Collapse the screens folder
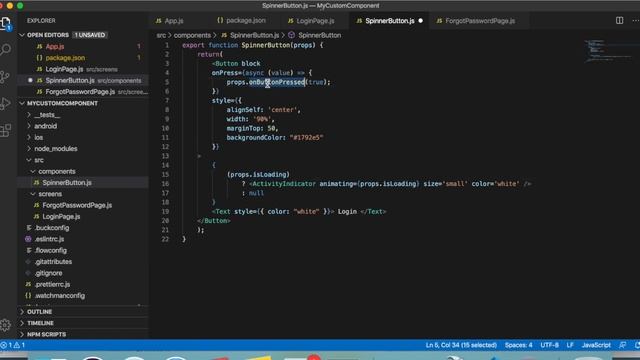This screenshot has width=640, height=360. coord(50,194)
